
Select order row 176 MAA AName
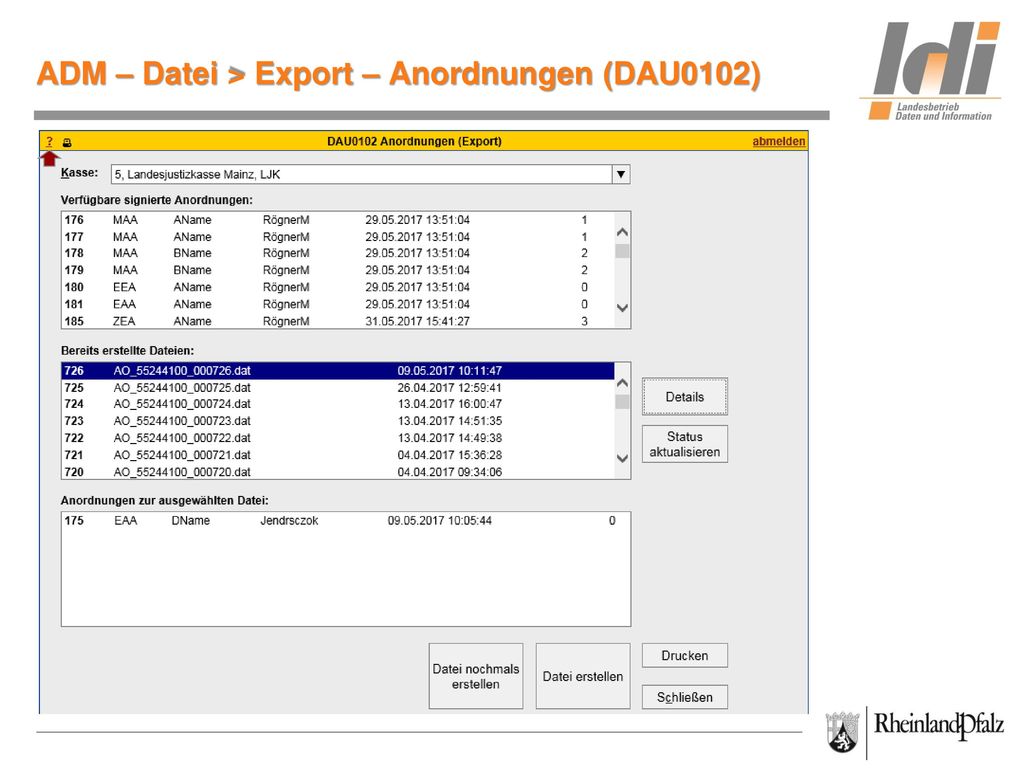338,220
